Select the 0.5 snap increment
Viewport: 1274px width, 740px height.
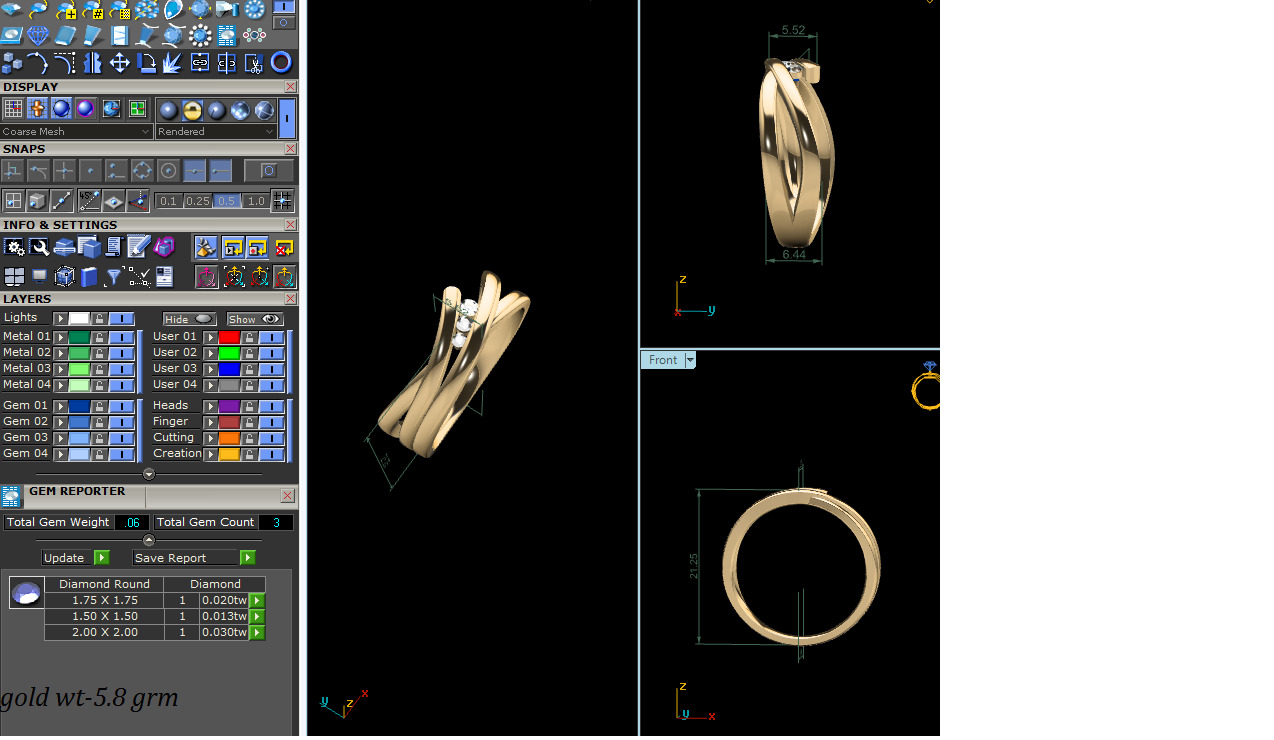(x=227, y=201)
